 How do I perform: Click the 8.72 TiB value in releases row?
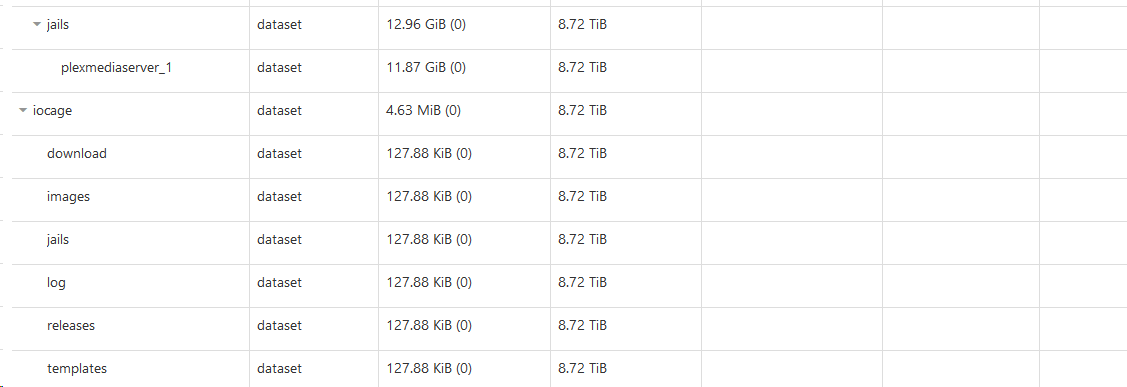[582, 325]
